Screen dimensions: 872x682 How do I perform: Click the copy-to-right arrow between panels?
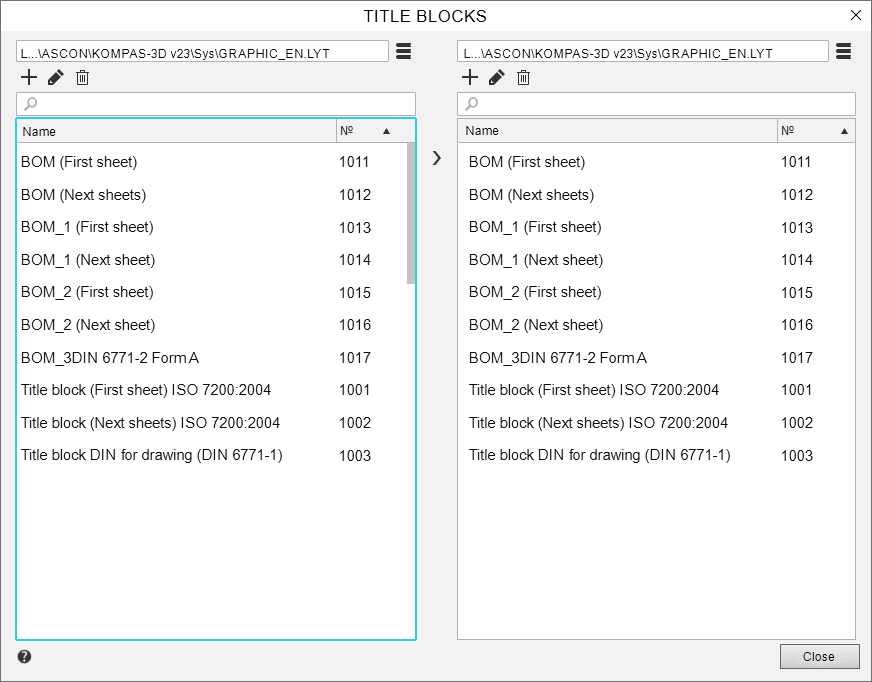436,158
